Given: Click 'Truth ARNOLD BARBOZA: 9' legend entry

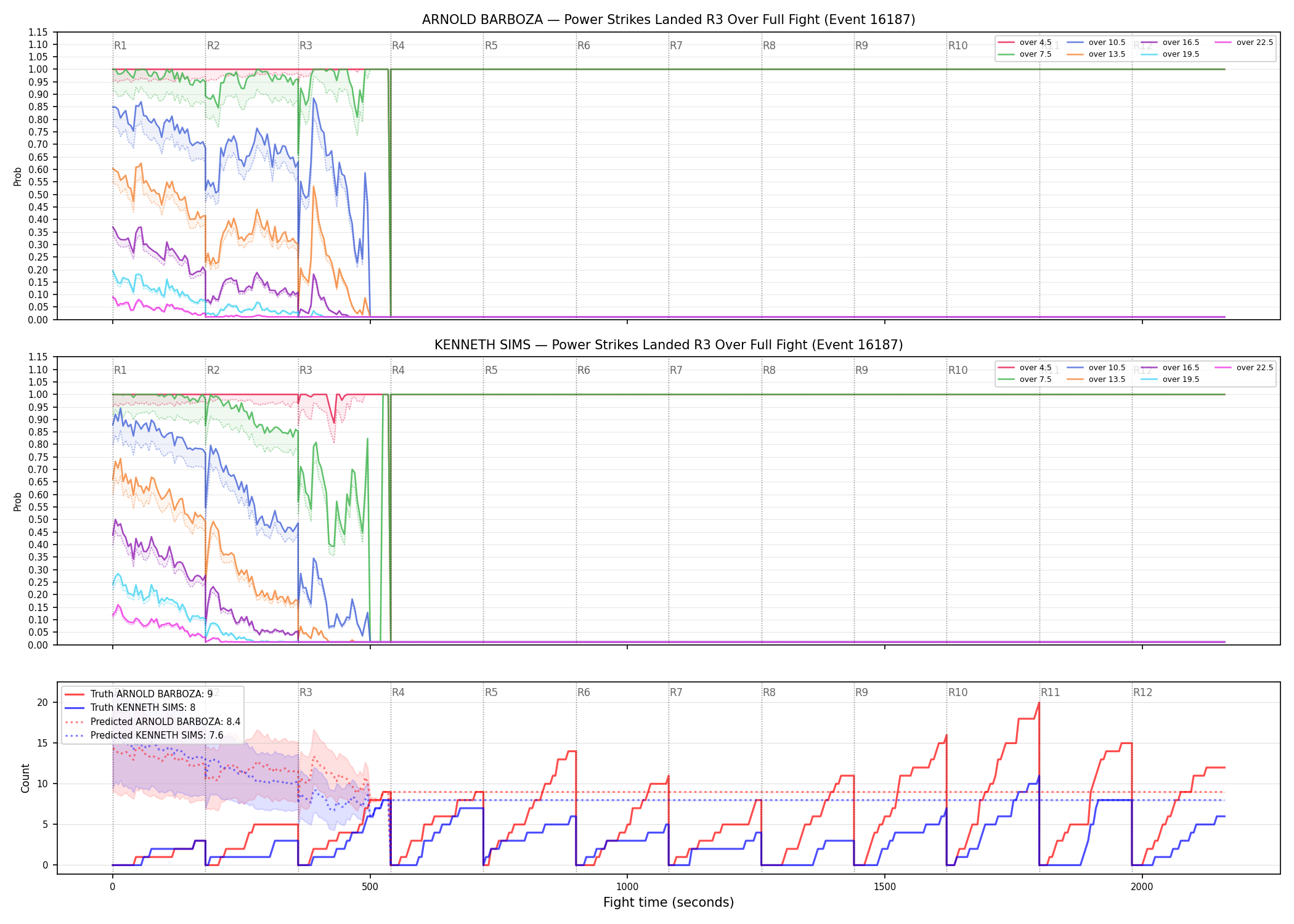Looking at the screenshot, I should [x=139, y=694].
